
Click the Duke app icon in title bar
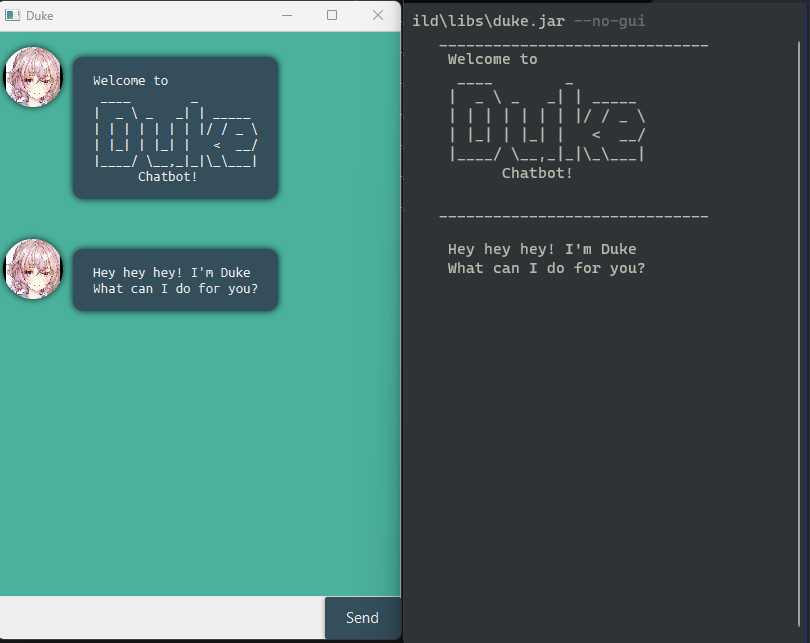coord(13,16)
